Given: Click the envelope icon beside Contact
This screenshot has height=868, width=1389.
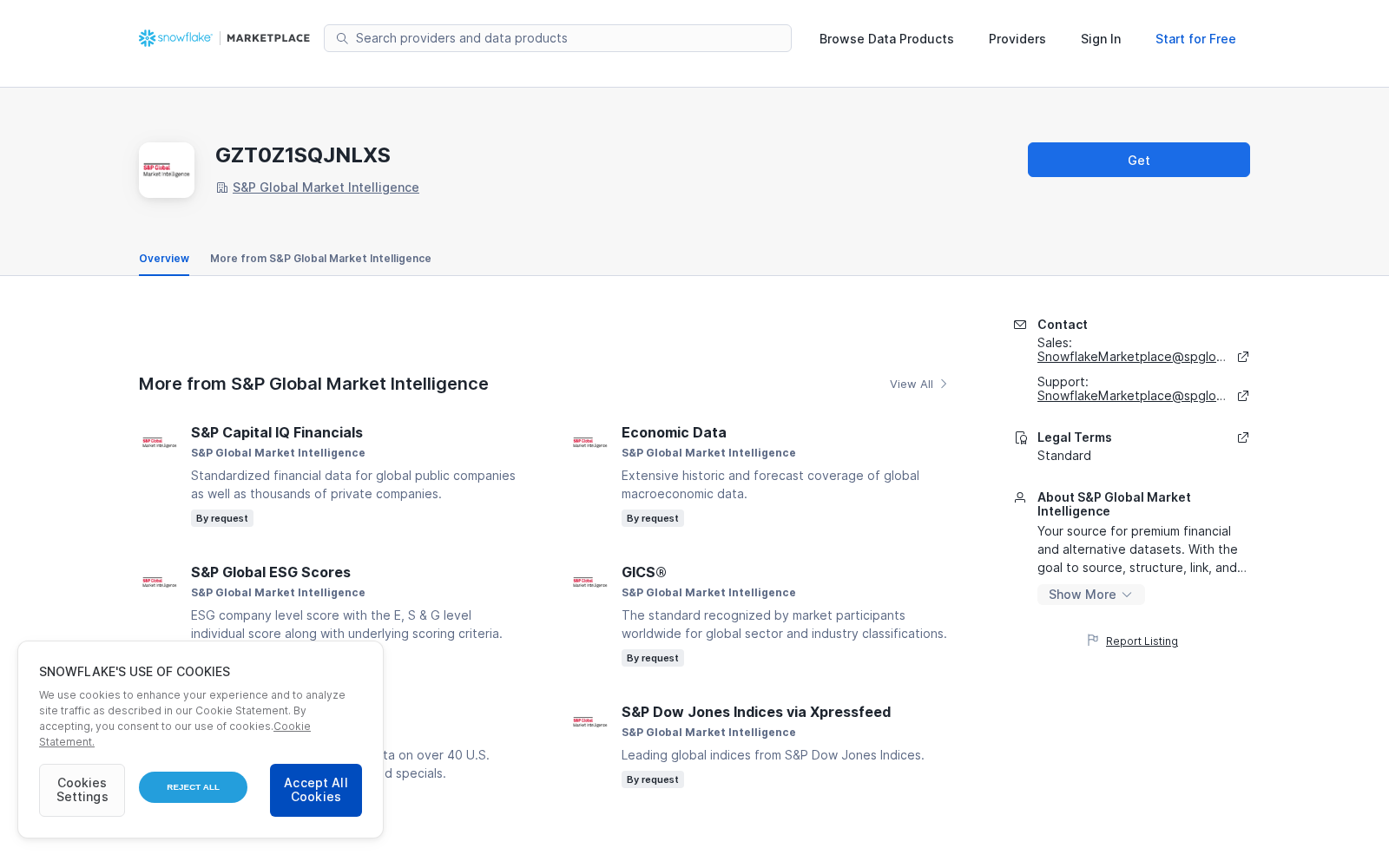Looking at the screenshot, I should pos(1020,325).
